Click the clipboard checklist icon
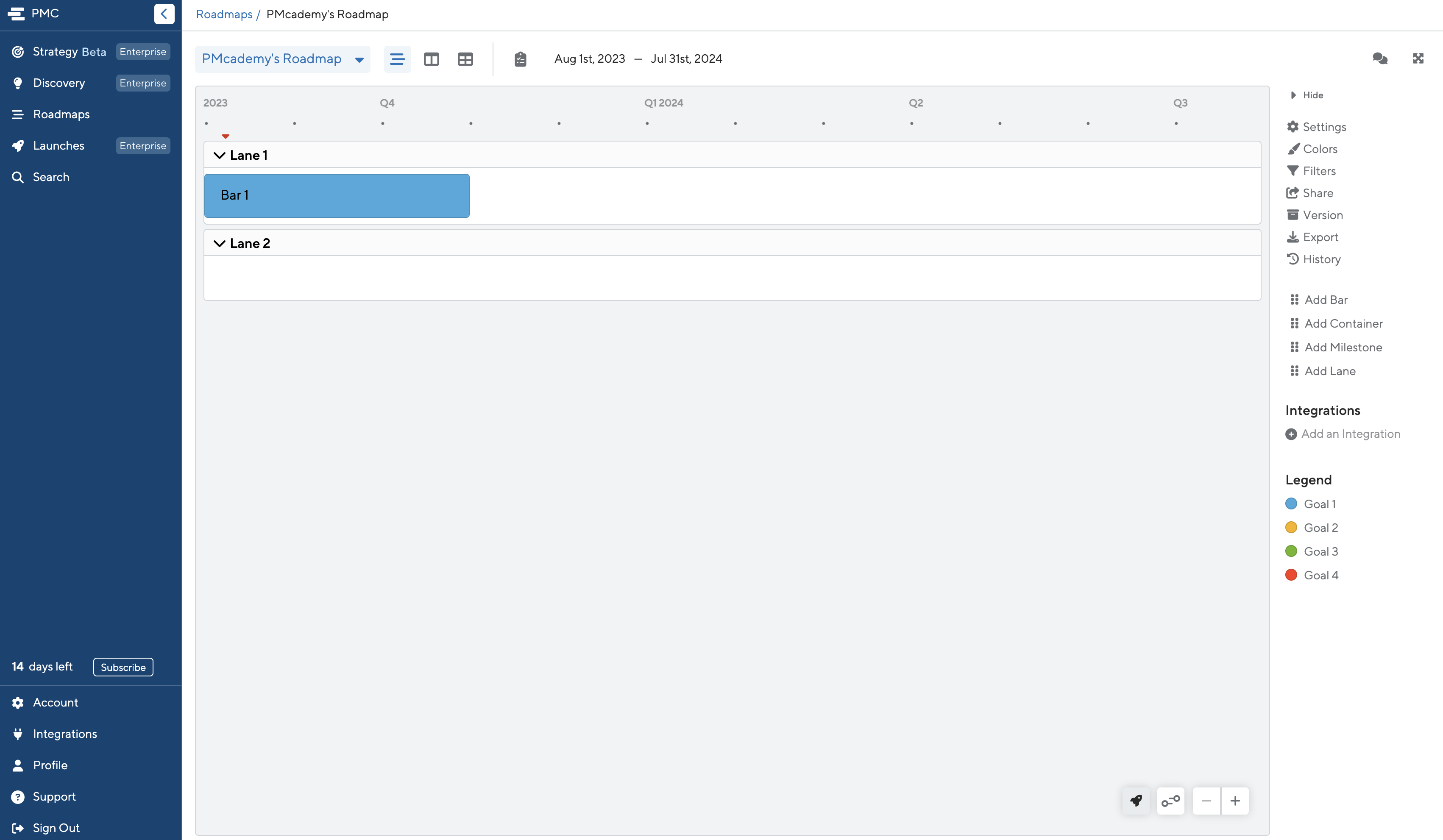The width and height of the screenshot is (1443, 840). (x=520, y=59)
